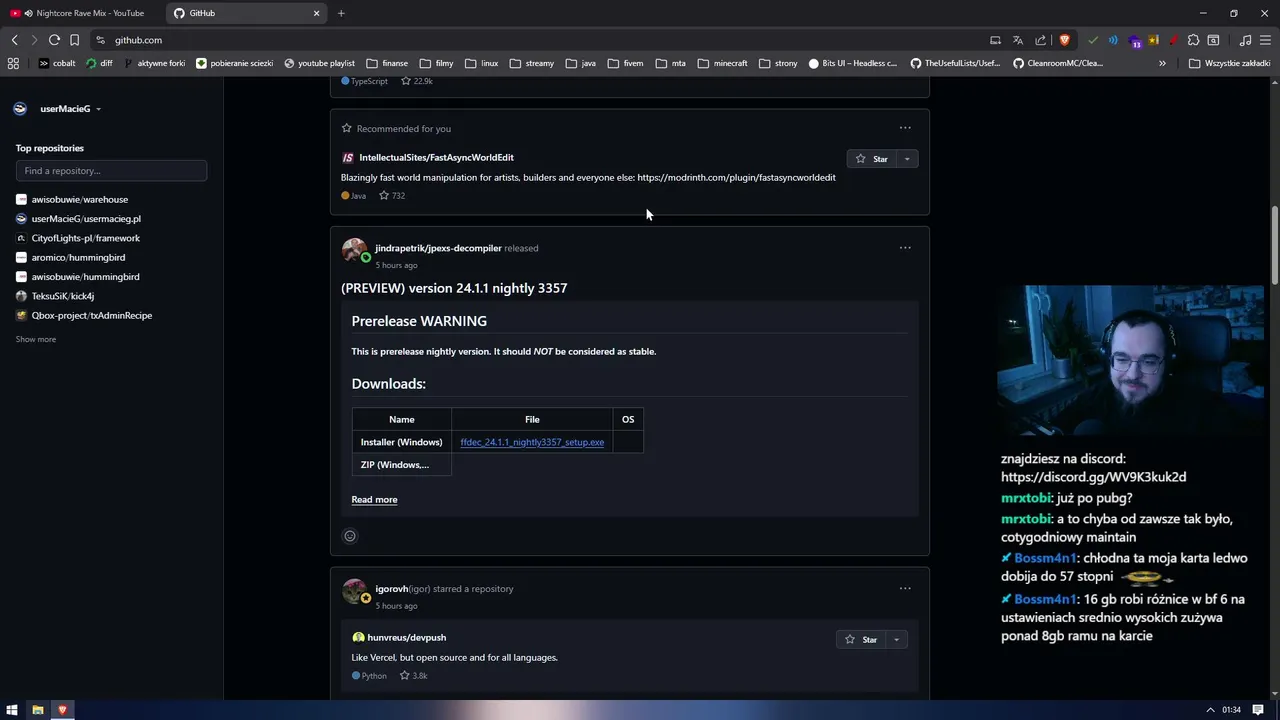This screenshot has height=720, width=1280.
Task: Add a reaction with the smiley icon
Action: click(350, 536)
